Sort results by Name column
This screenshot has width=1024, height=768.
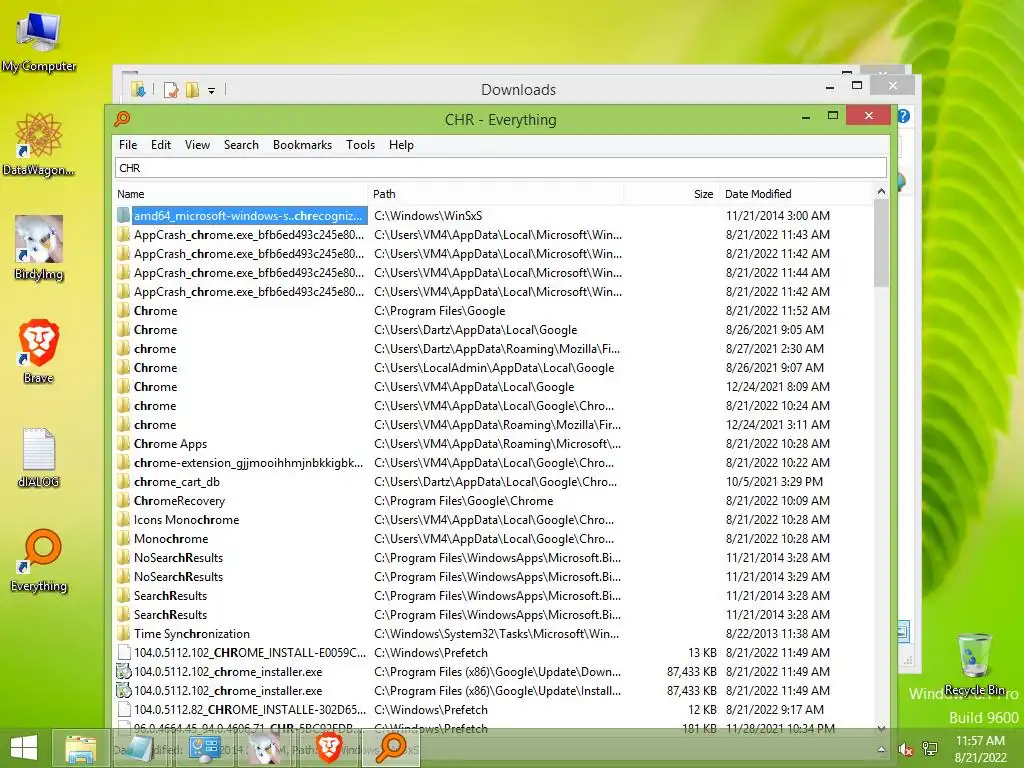click(x=241, y=194)
